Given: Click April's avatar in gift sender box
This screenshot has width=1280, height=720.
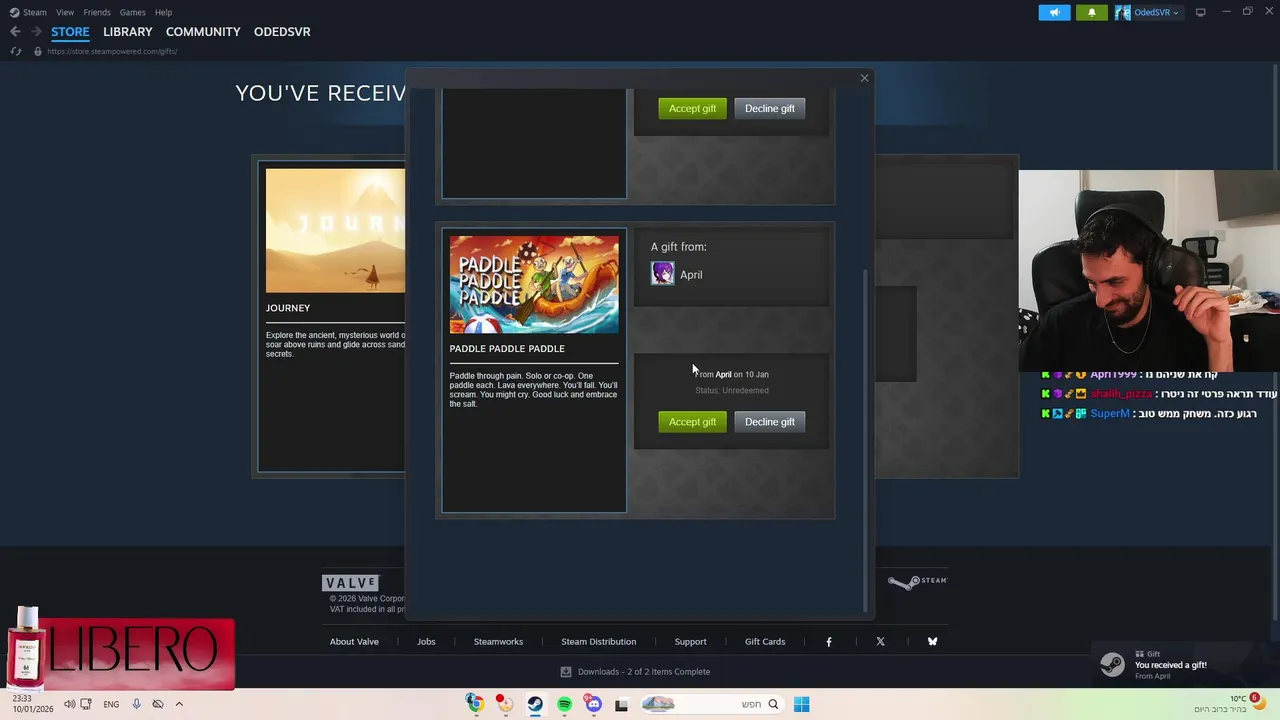Looking at the screenshot, I should 662,274.
